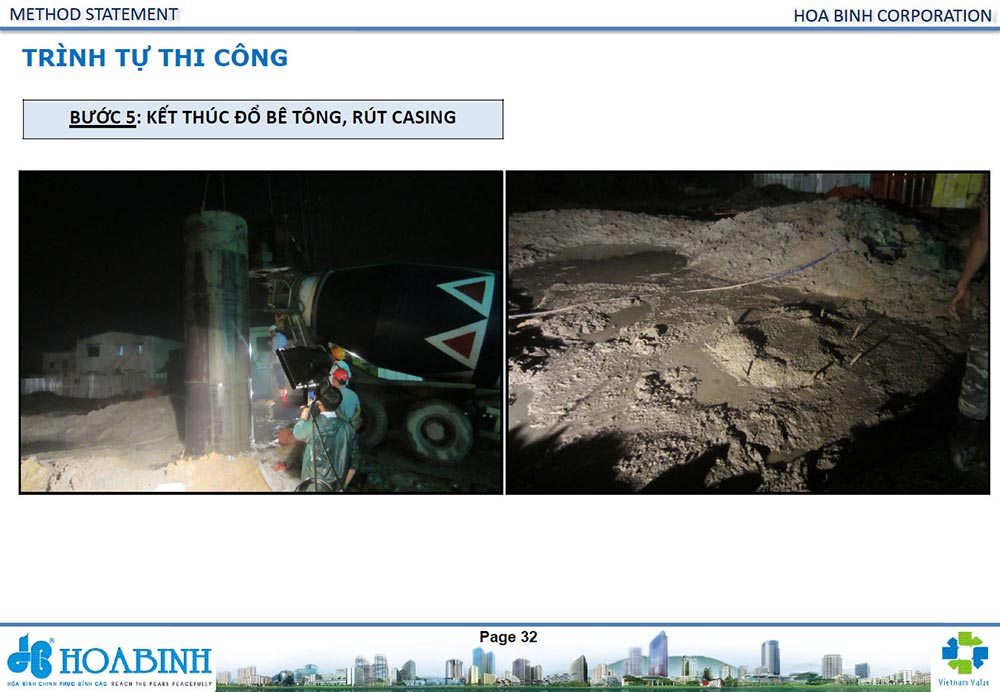Click the HOABINH wordmark text in footer
The height and width of the screenshot is (692, 1000).
tap(136, 660)
